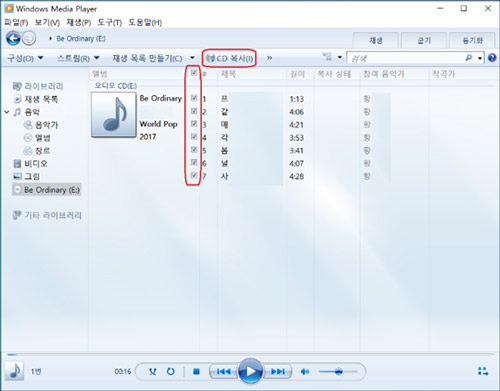Show more toolbar commands chevron
500x391 pixels.
269,58
